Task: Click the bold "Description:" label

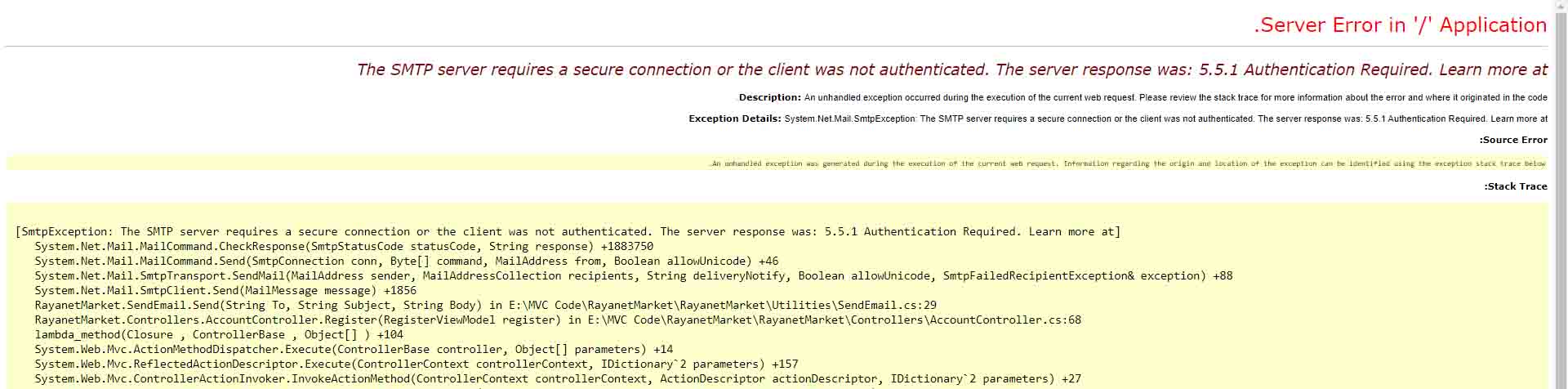Action: pyautogui.click(x=769, y=97)
